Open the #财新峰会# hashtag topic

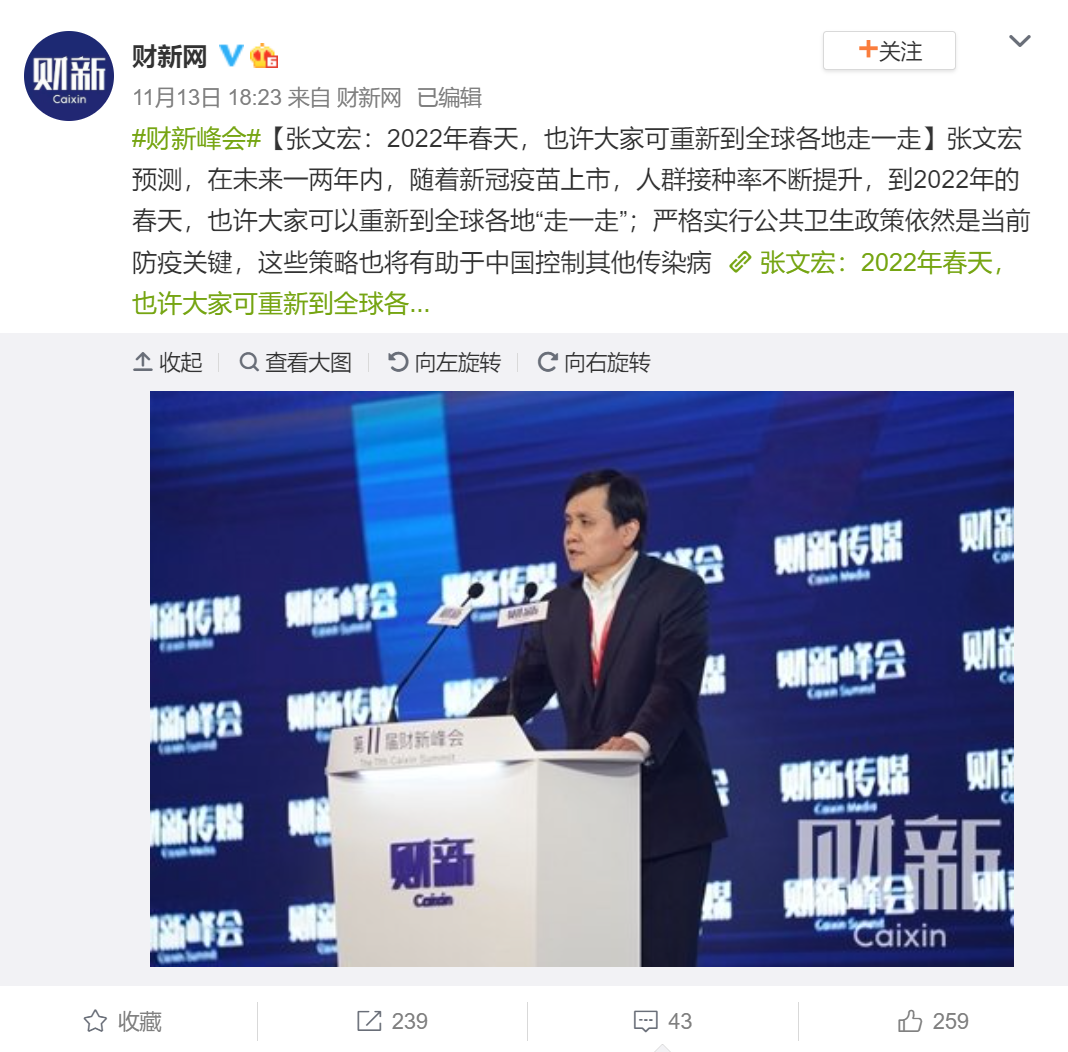[196, 139]
